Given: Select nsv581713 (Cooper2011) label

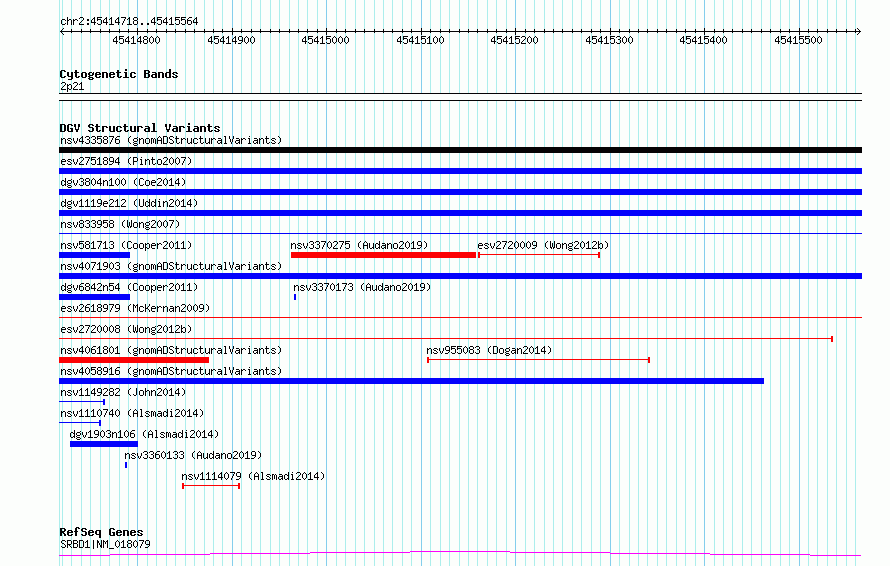Looking at the screenshot, I should [126, 245].
